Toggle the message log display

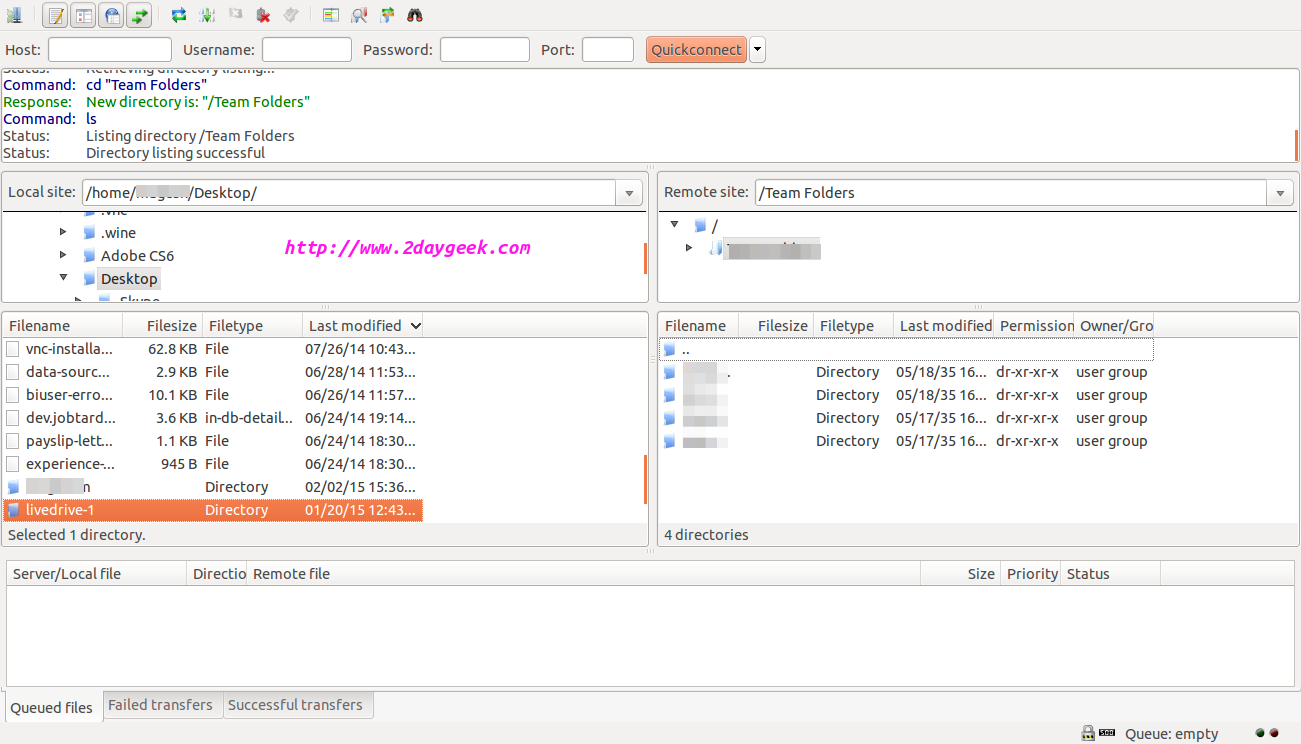[56, 15]
